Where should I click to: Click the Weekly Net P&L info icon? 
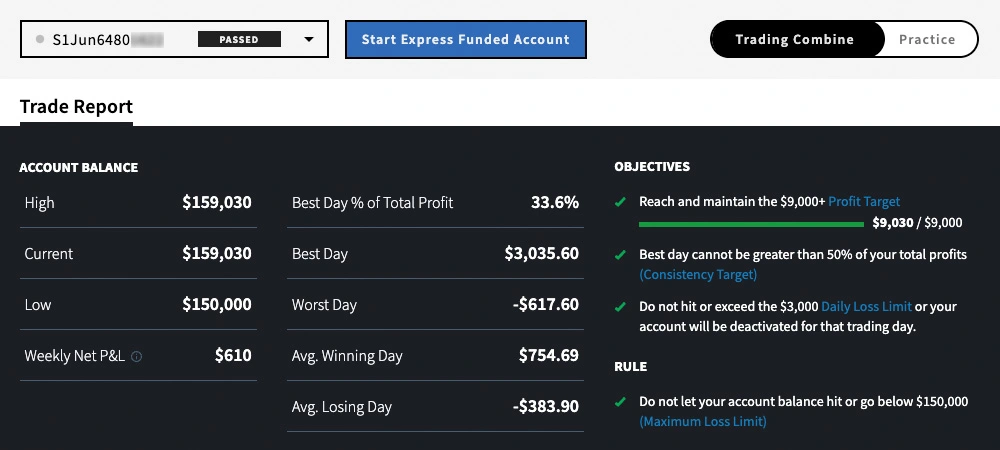[137, 356]
